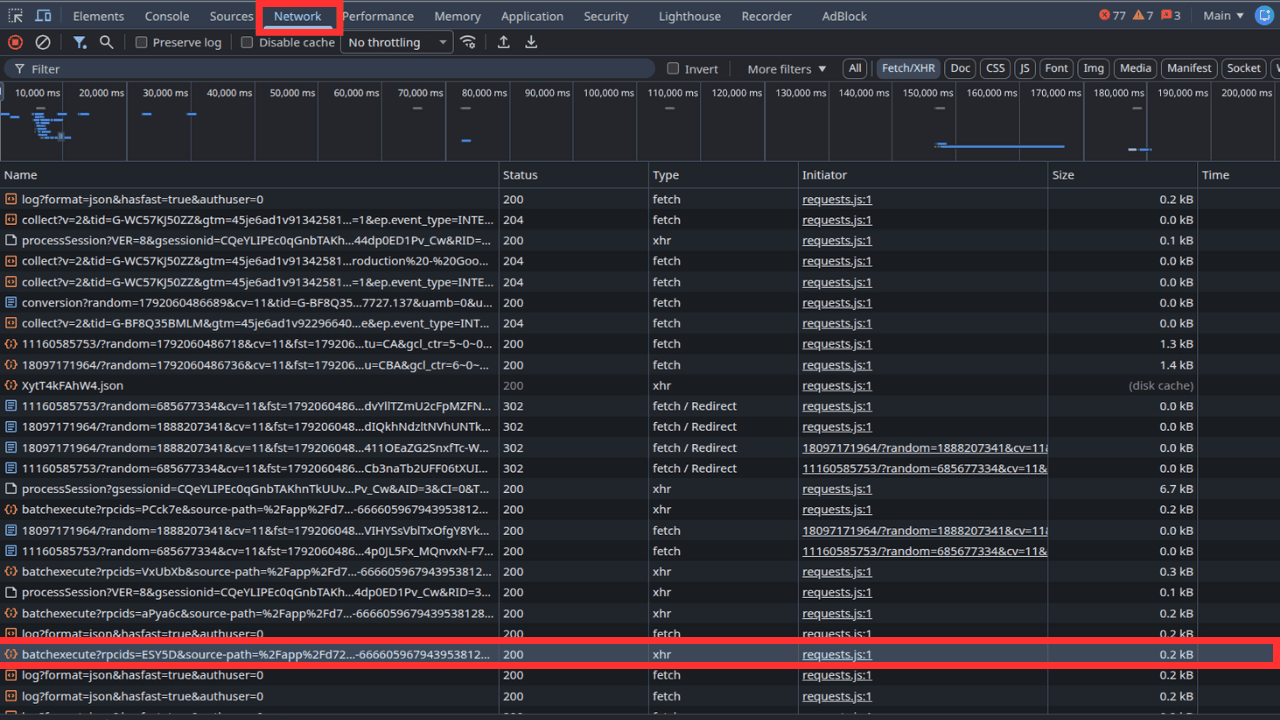Image resolution: width=1280 pixels, height=720 pixels.
Task: Toggle the Fetch/XHR type filter
Action: pyautogui.click(x=908, y=68)
